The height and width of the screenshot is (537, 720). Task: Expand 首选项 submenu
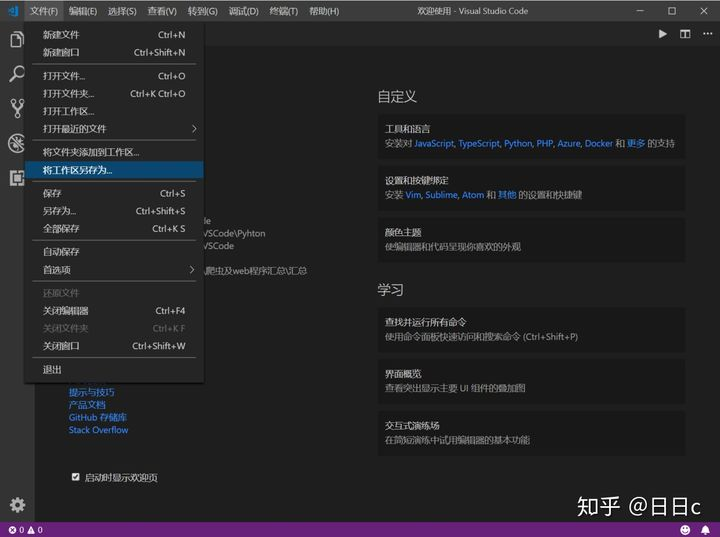(x=115, y=270)
